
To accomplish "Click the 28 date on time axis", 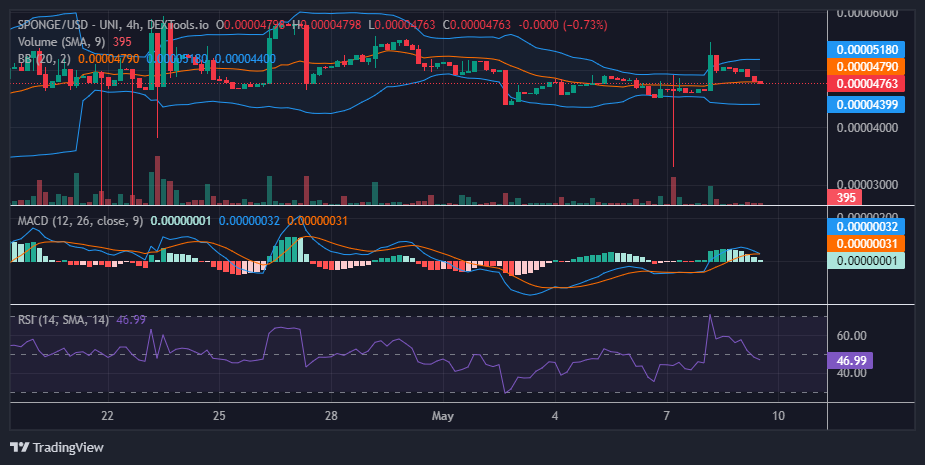I will [331, 416].
